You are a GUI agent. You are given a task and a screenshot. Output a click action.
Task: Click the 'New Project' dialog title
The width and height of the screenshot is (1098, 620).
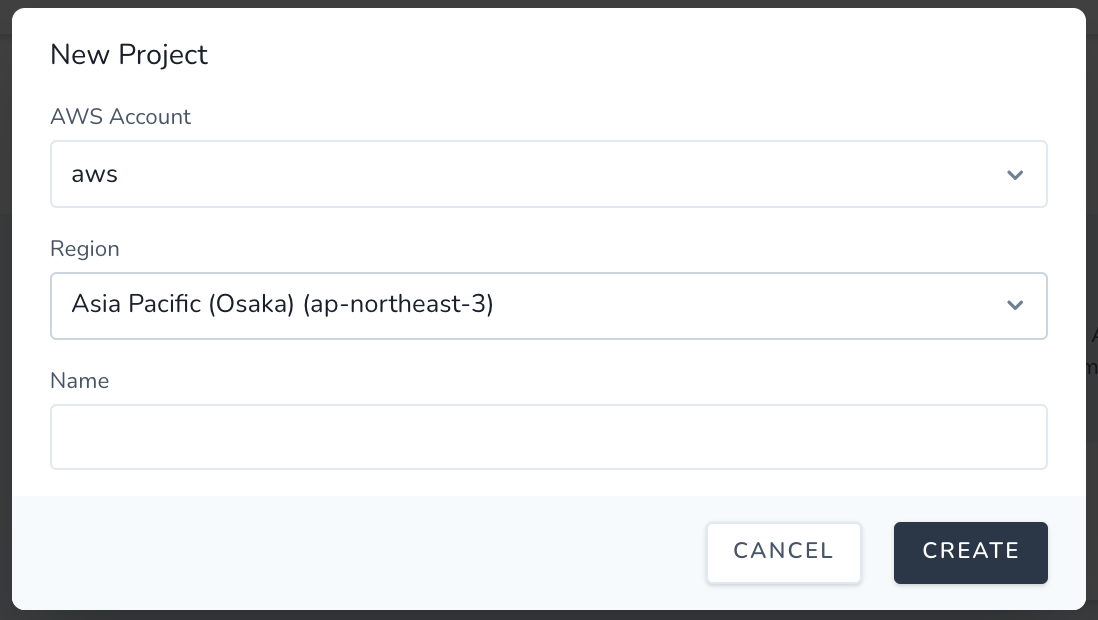tap(129, 55)
